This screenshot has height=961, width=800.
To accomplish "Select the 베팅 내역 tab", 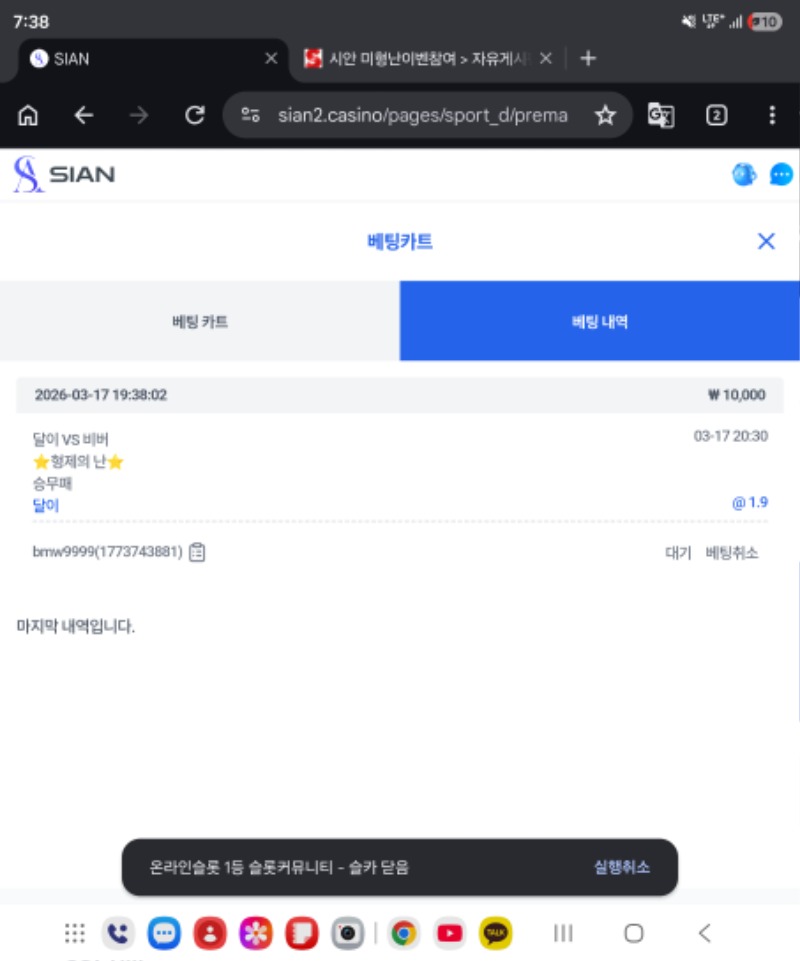I will coord(600,321).
